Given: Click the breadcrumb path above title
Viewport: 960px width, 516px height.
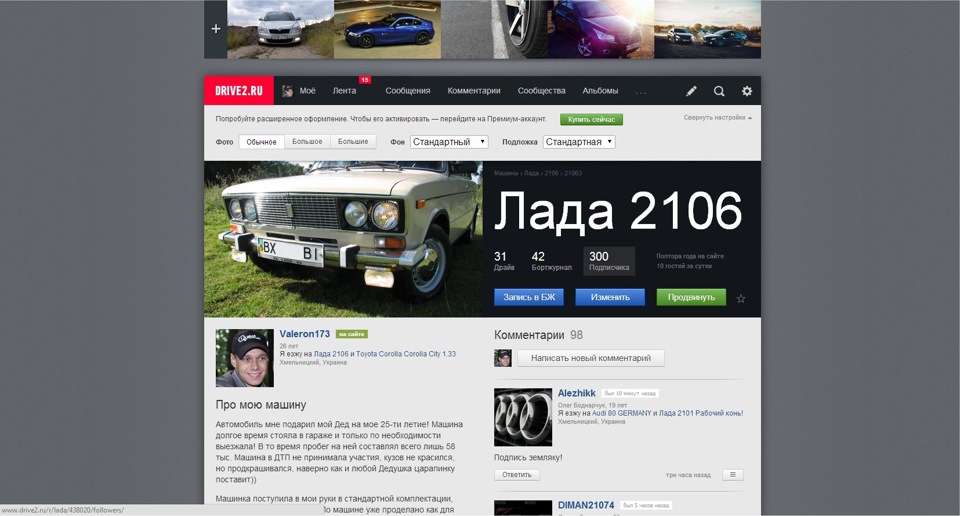Looking at the screenshot, I should pos(538,173).
